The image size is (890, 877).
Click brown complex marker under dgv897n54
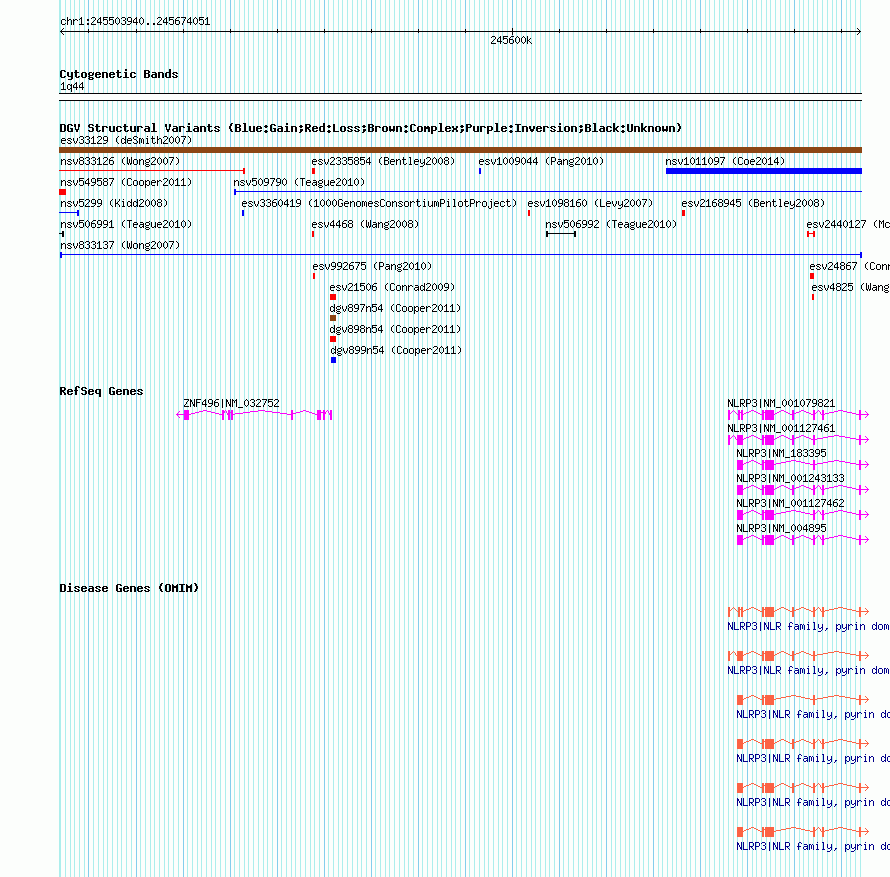pyautogui.click(x=333, y=318)
